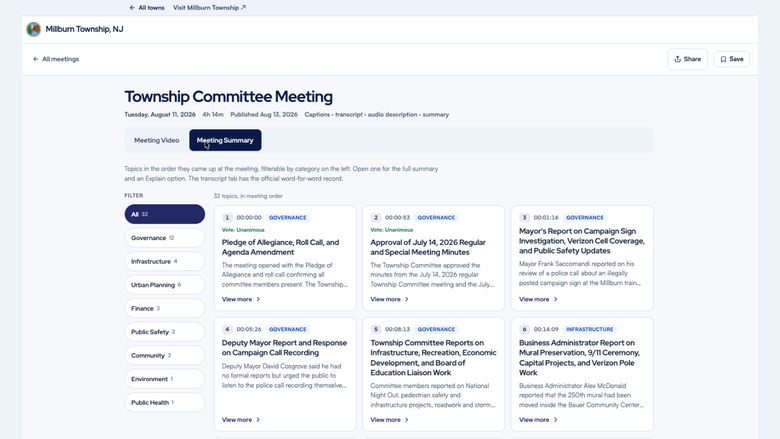Click the 00:05:26 timestamp on card 4

click(x=249, y=329)
